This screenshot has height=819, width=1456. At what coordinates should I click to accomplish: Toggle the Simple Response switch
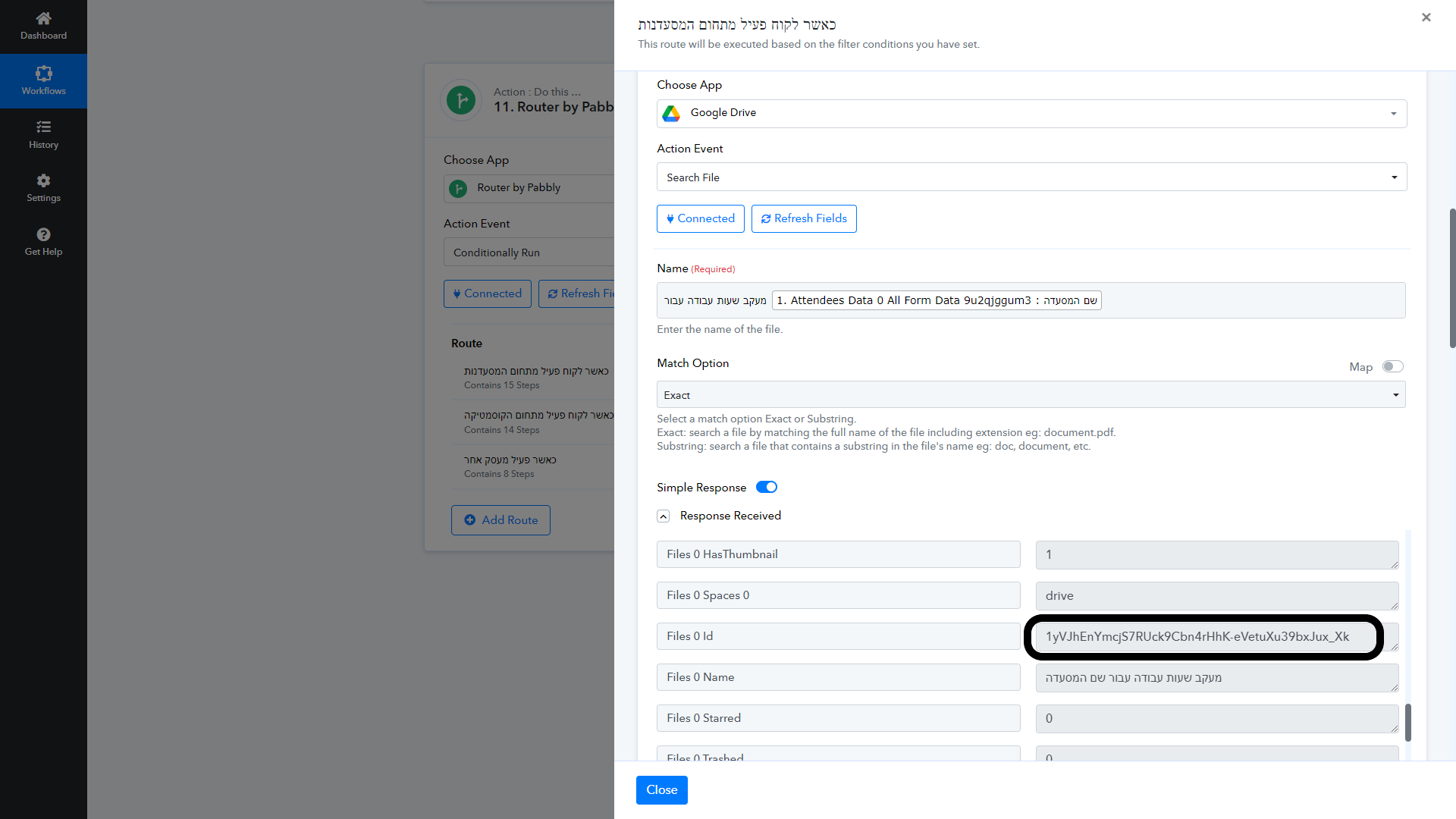767,488
